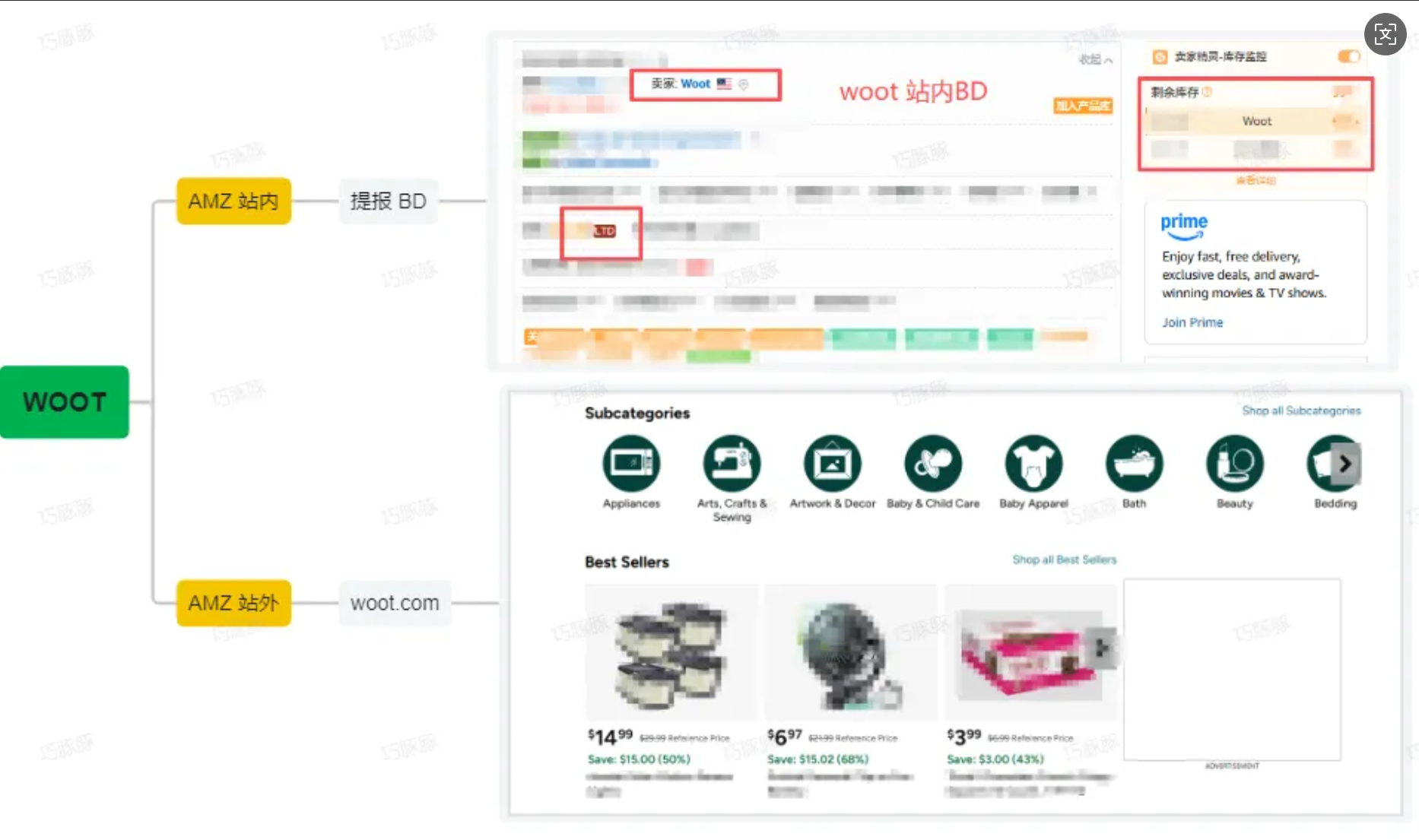
Task: Click the 'Save: $3.00 (43%)' text
Action: point(995,759)
